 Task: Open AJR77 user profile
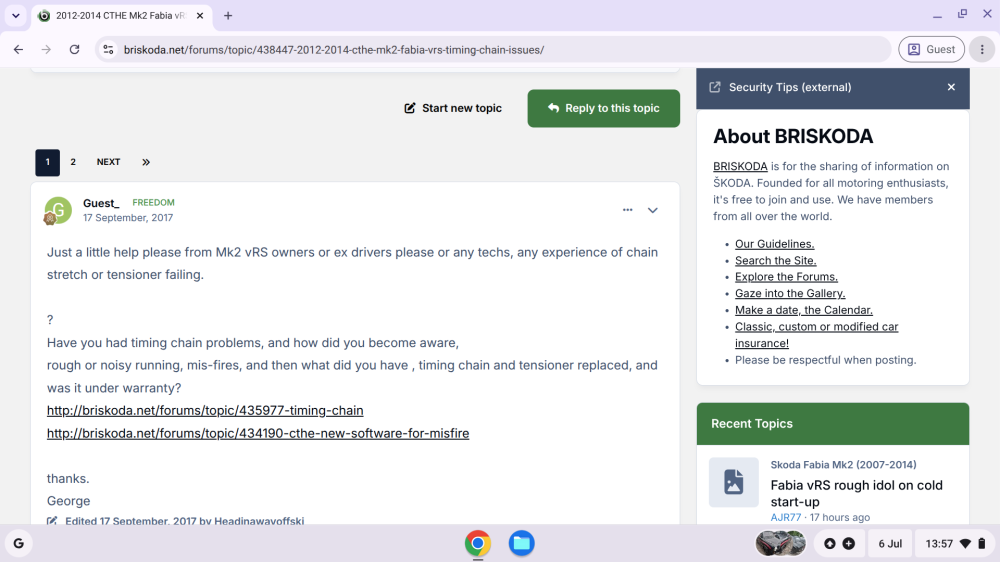pyautogui.click(x=786, y=517)
